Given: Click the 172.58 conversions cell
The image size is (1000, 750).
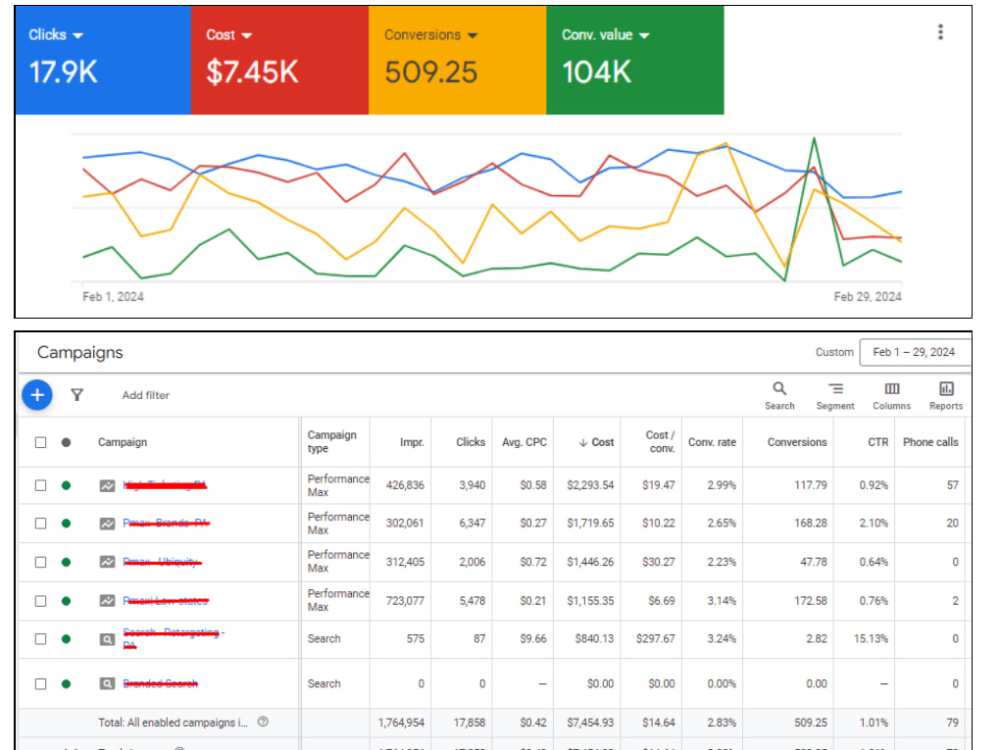Looking at the screenshot, I should click(809, 601).
